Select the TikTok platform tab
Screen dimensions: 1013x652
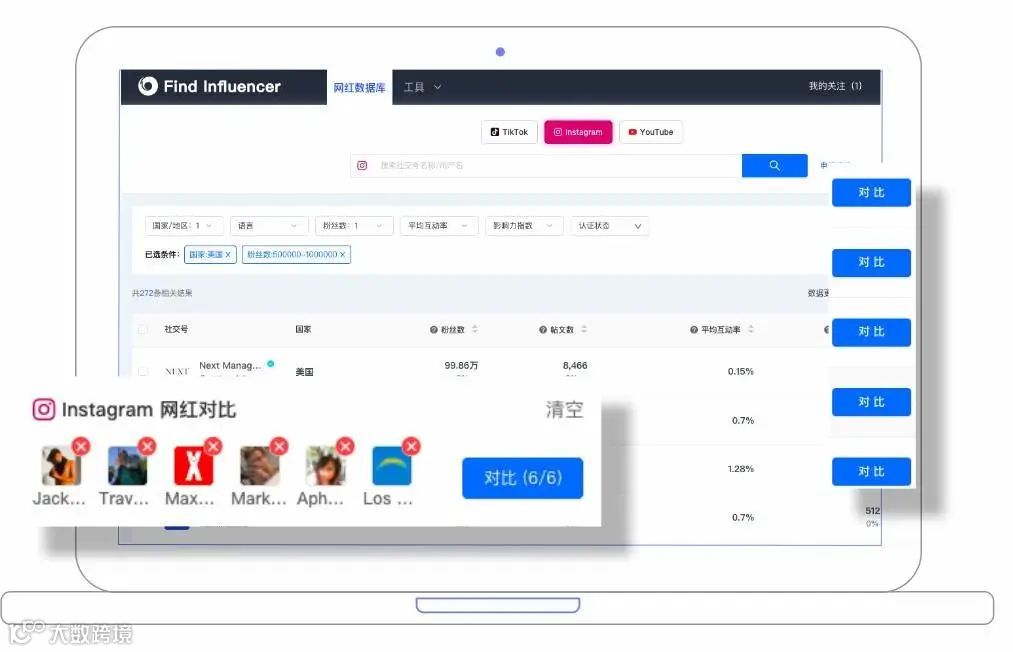(509, 132)
